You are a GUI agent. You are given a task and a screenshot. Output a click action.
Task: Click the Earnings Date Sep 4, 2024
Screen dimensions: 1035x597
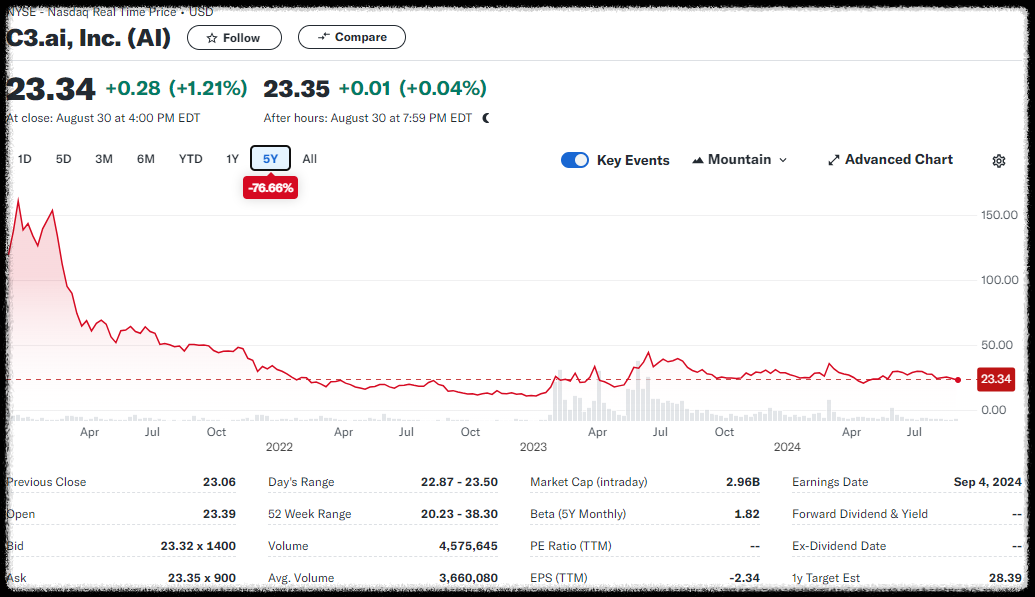pos(987,482)
